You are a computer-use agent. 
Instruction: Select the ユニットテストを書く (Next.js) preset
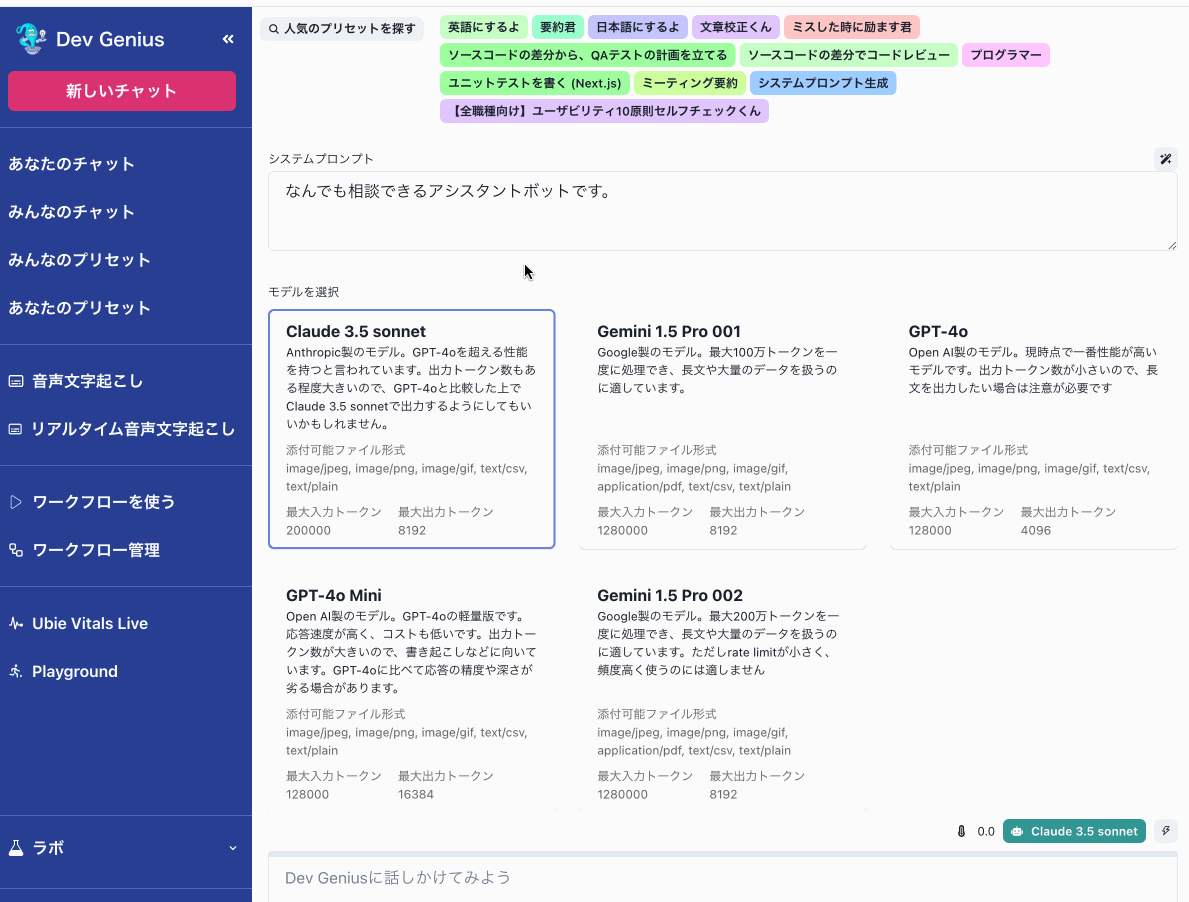[535, 83]
